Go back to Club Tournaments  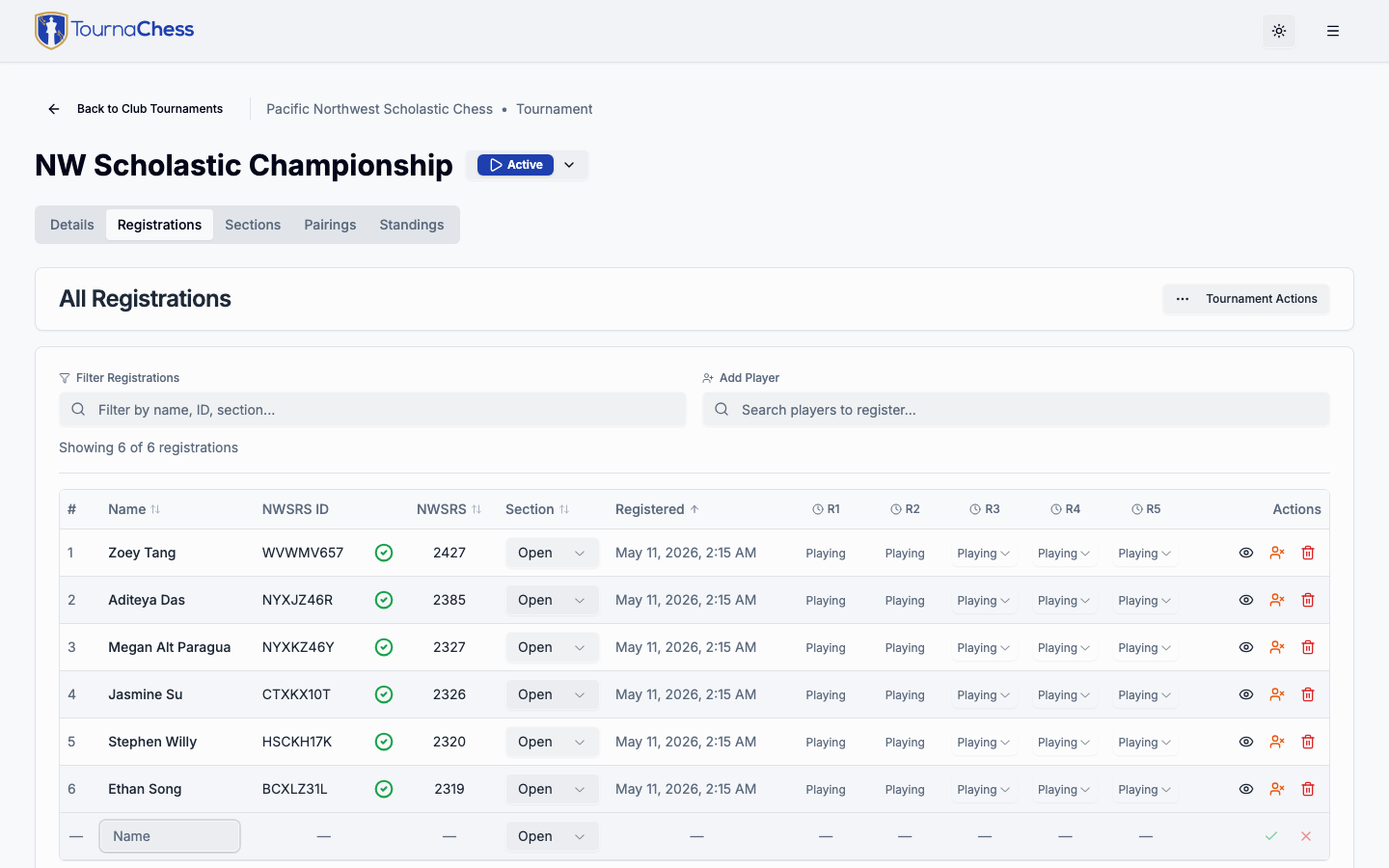[x=135, y=109]
